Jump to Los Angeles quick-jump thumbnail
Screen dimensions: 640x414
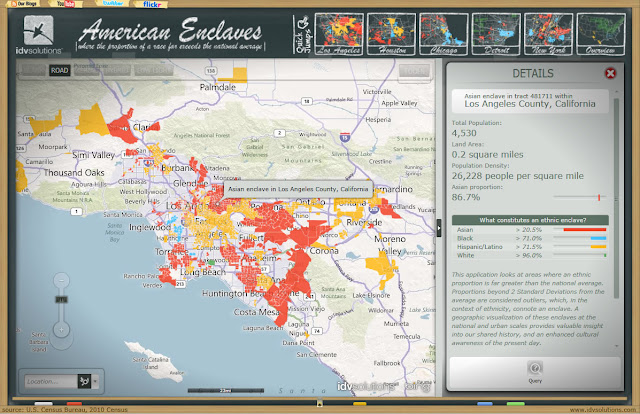(339, 34)
